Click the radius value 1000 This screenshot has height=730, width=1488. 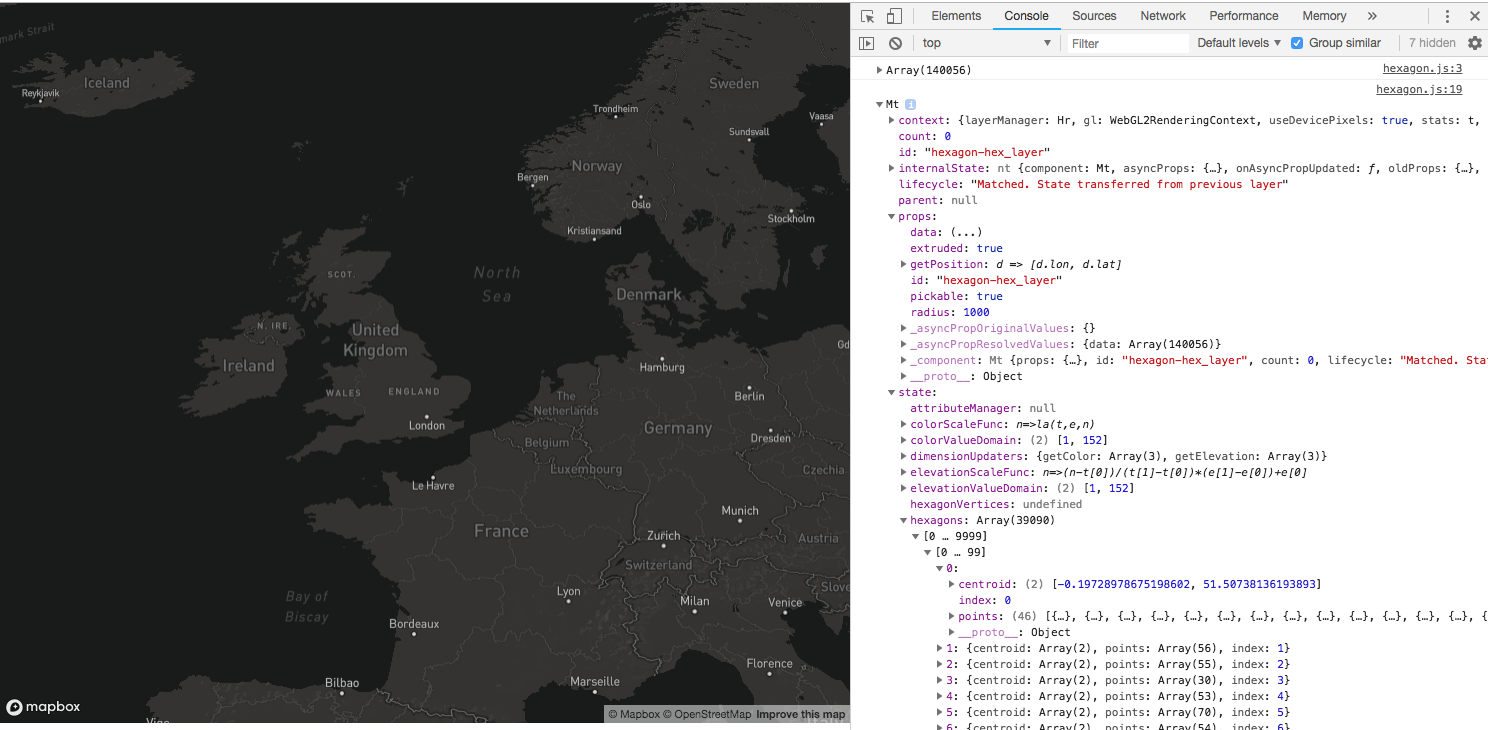[976, 312]
